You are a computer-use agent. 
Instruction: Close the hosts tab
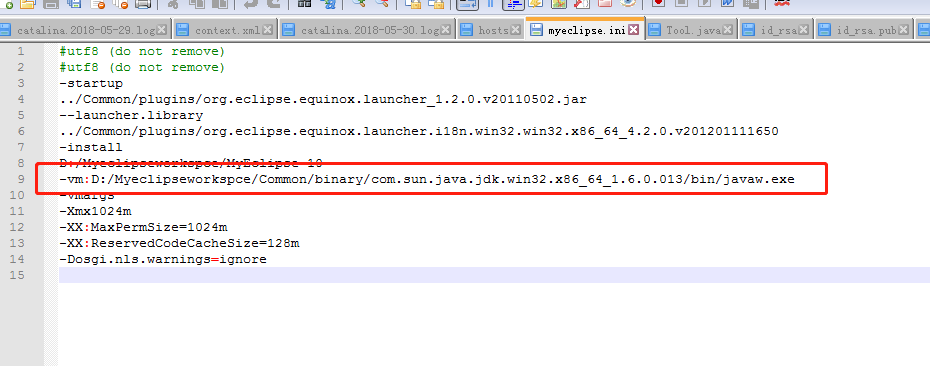point(515,30)
